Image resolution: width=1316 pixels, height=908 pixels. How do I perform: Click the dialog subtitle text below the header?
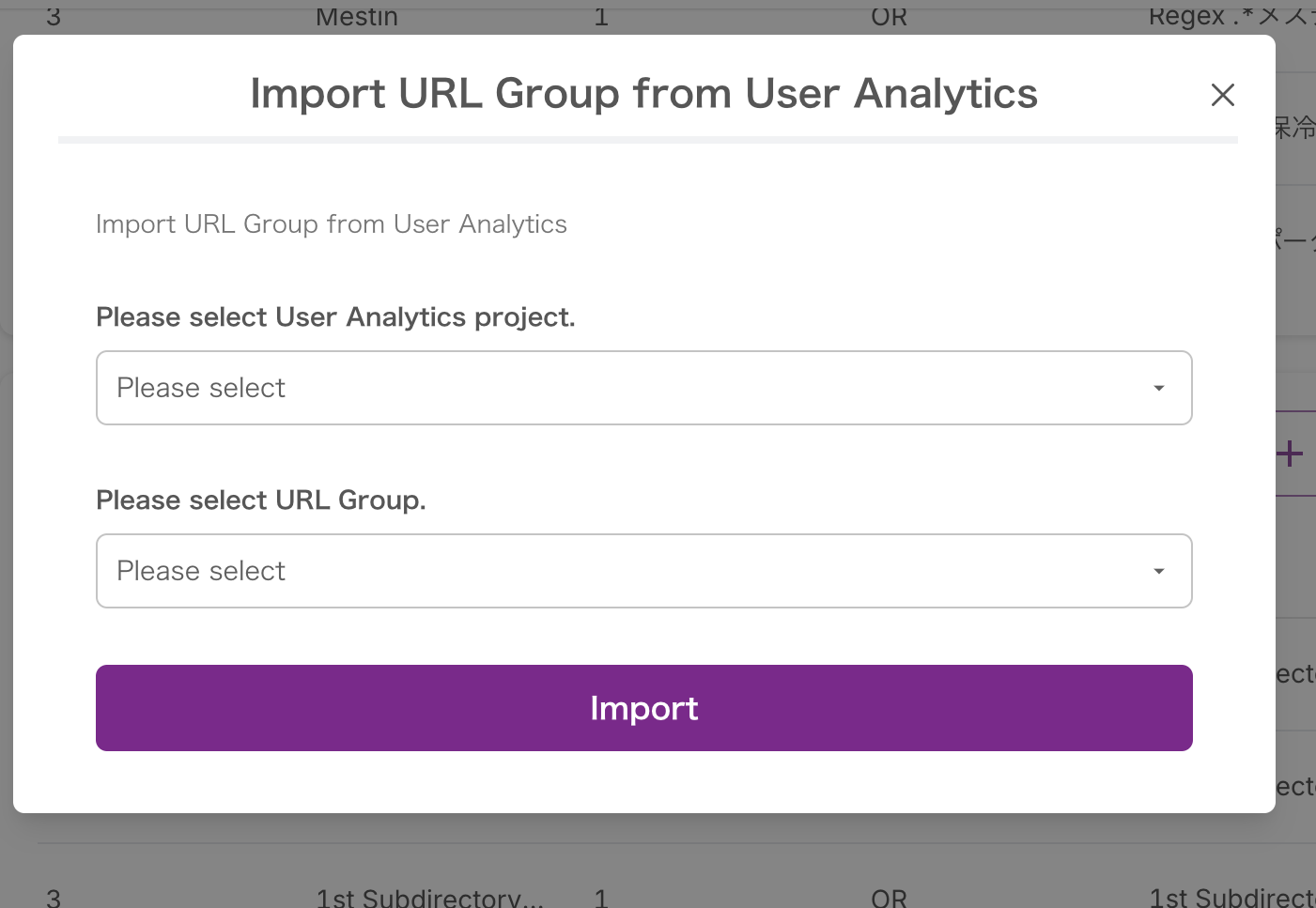click(332, 224)
